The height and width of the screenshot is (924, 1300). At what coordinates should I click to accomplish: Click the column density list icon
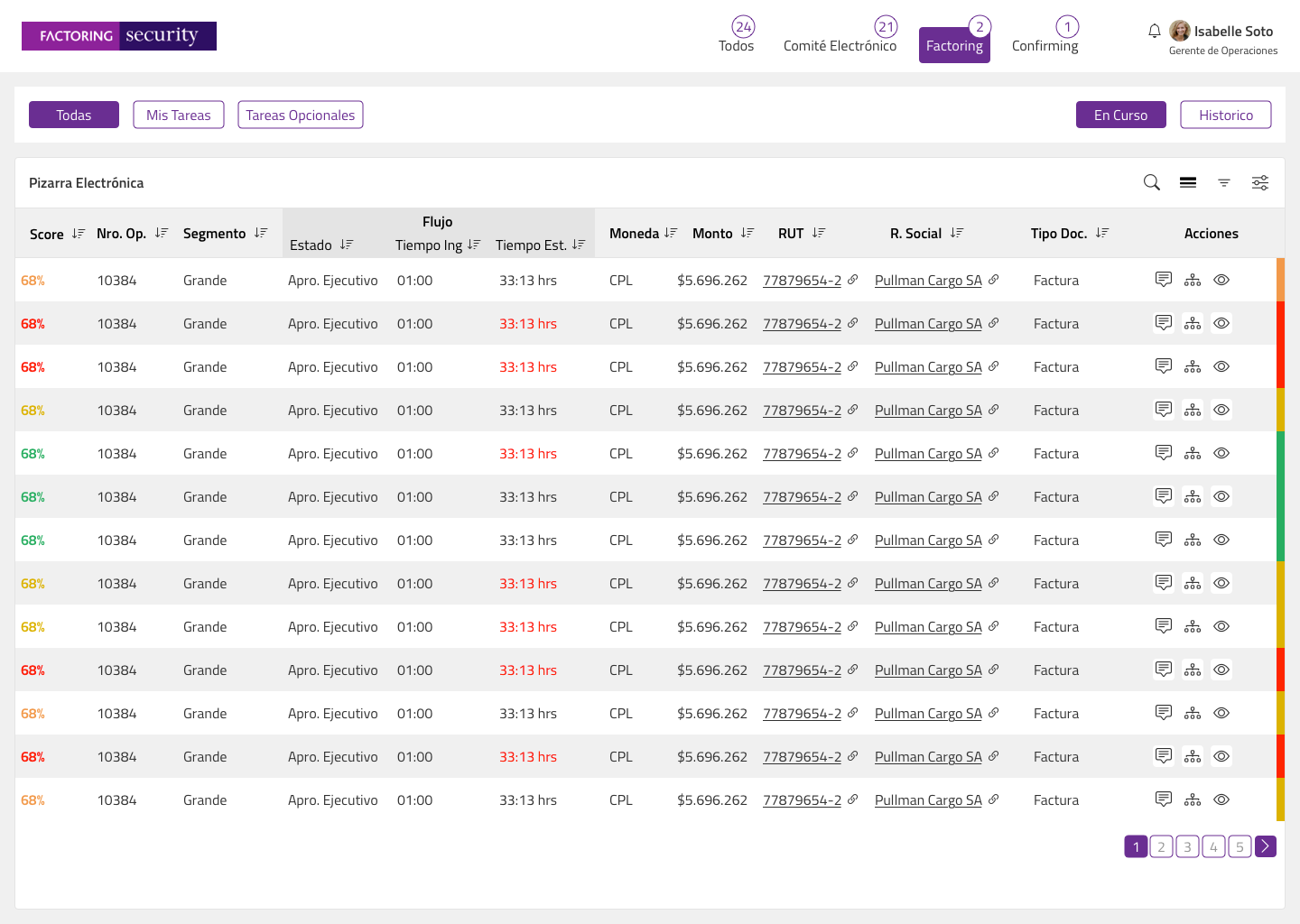(1187, 182)
